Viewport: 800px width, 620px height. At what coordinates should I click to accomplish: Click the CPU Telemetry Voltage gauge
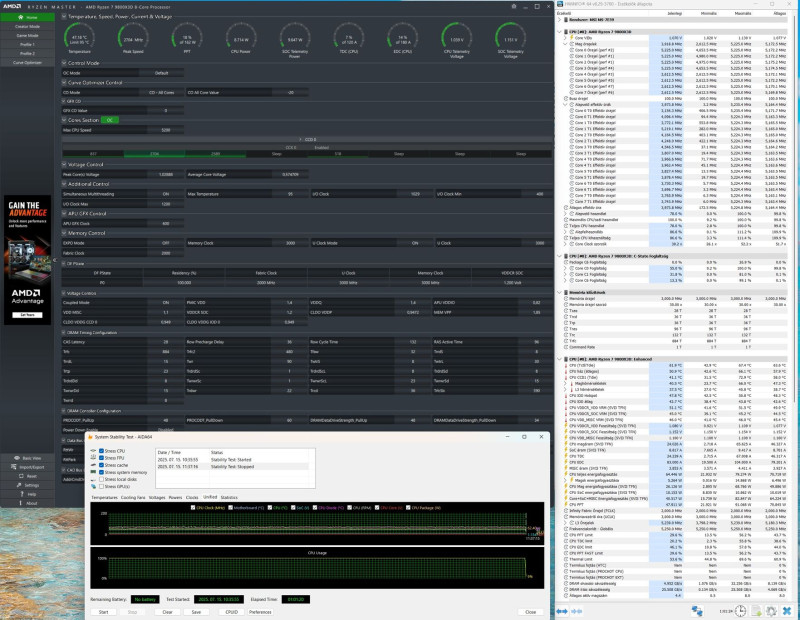coord(457,39)
